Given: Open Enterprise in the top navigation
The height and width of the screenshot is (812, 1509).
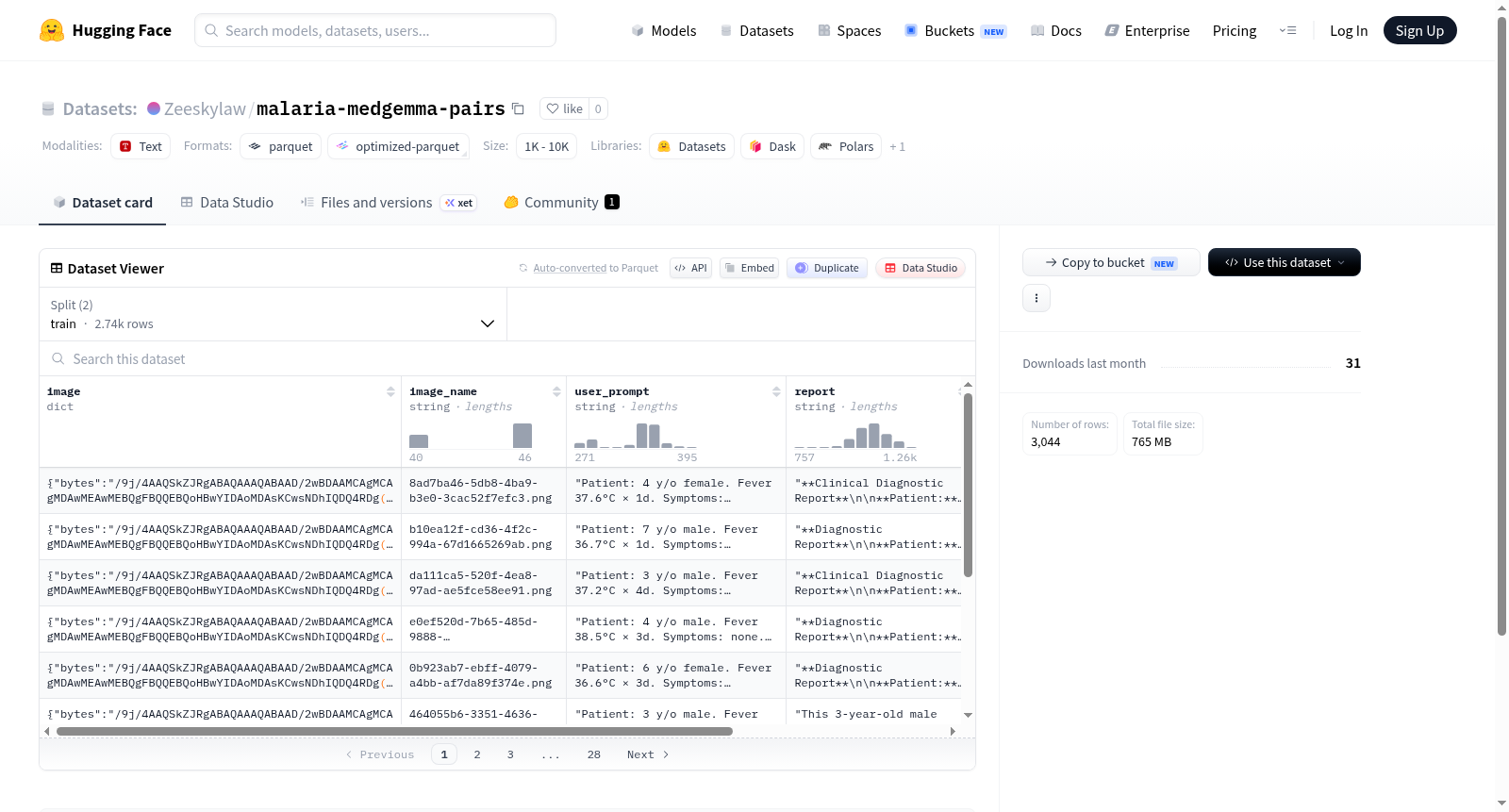Looking at the screenshot, I should [x=1148, y=30].
